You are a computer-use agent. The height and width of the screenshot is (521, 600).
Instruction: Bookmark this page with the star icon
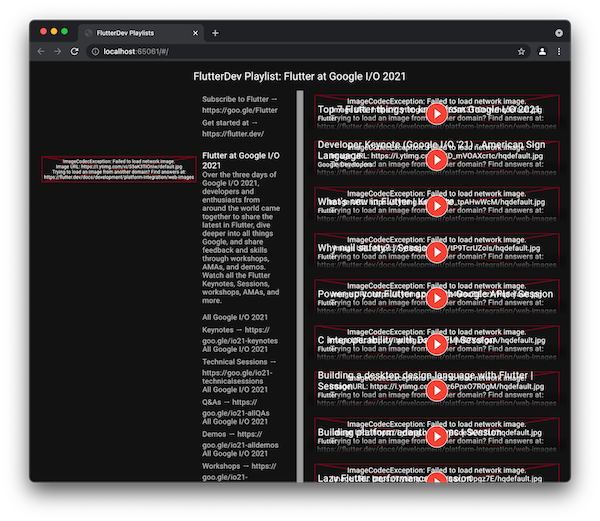tap(521, 51)
